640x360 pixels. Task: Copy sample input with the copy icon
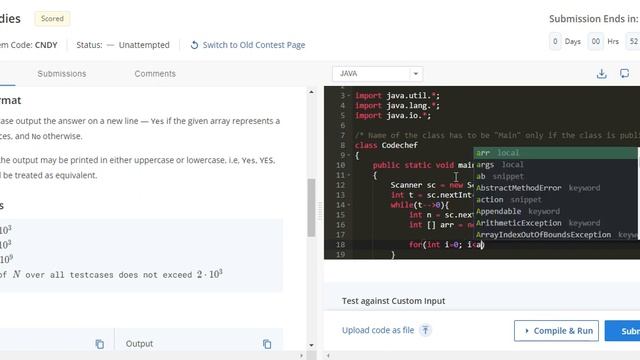pyautogui.click(x=100, y=344)
